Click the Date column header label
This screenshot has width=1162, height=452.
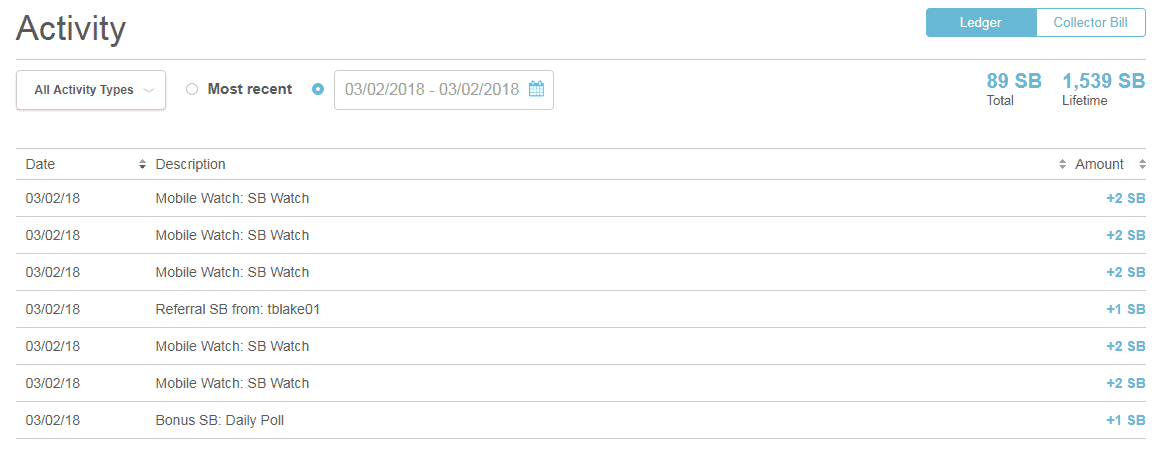click(40, 164)
